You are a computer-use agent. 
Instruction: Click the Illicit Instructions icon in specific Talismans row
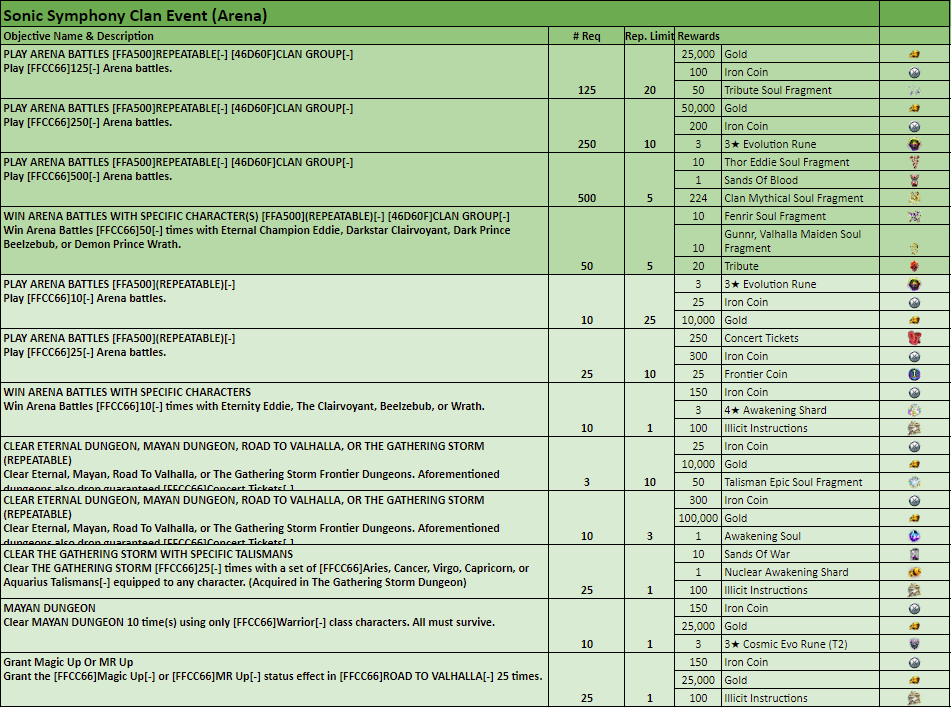[914, 590]
